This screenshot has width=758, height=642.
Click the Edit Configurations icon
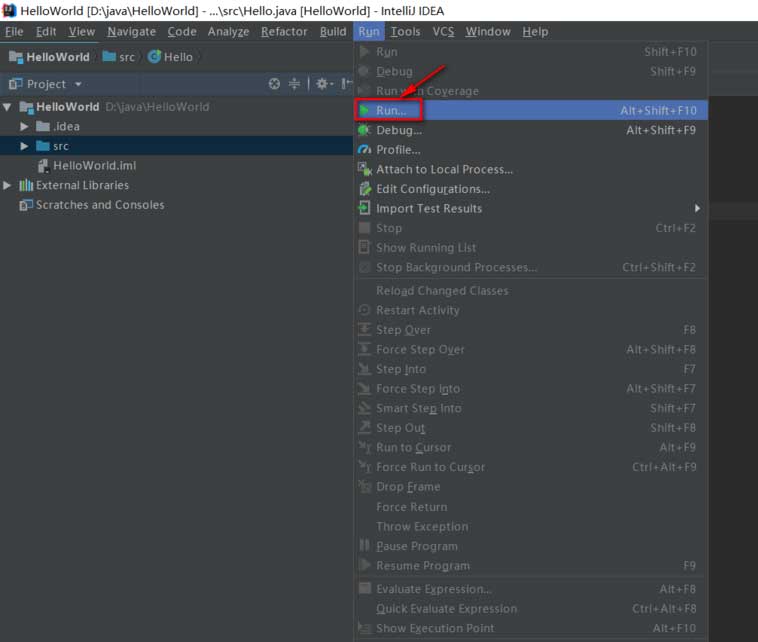point(364,189)
